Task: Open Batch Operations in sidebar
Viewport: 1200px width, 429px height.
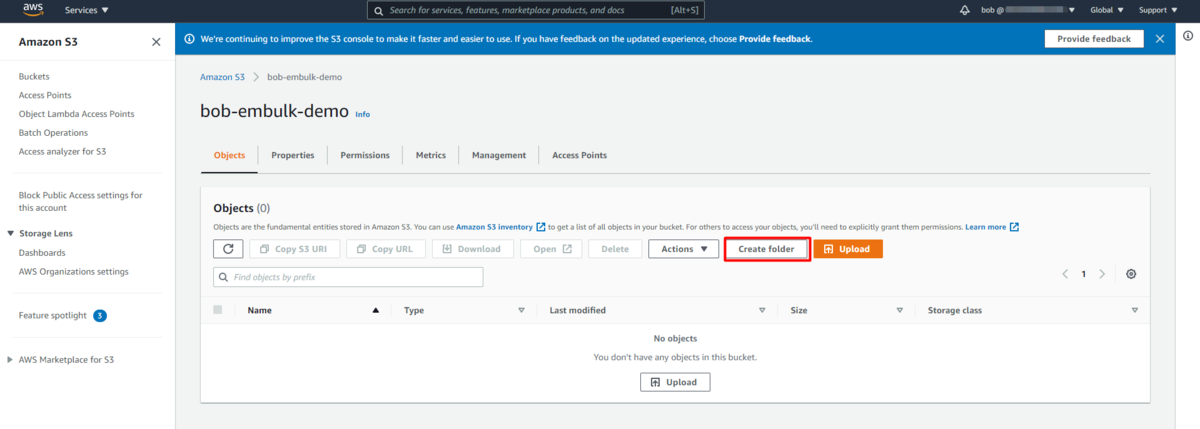Action: (x=53, y=133)
